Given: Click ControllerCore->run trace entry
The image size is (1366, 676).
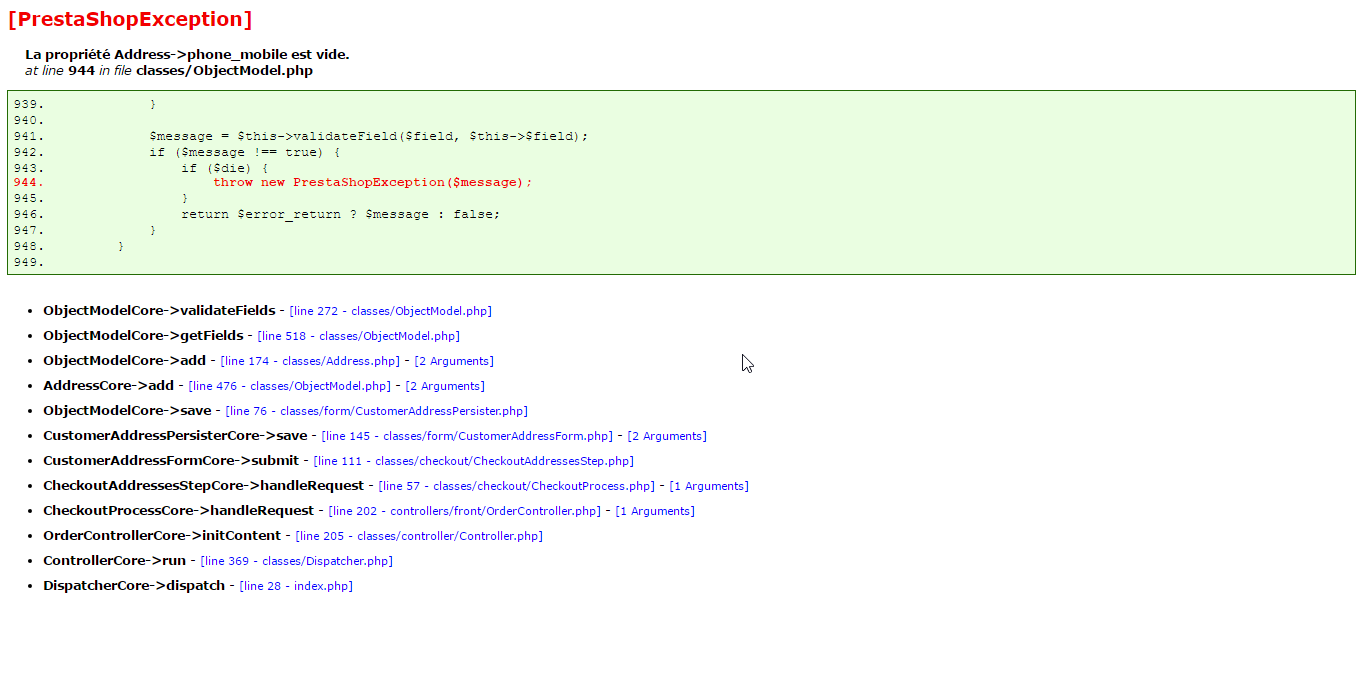Looking at the screenshot, I should (x=114, y=560).
